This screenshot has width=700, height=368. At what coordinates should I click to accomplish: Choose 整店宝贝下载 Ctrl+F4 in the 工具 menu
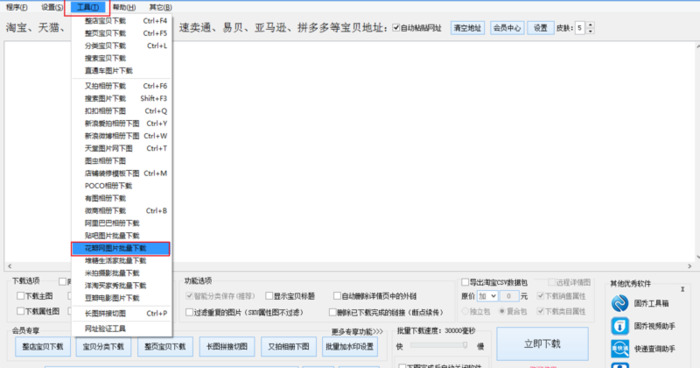coord(121,21)
